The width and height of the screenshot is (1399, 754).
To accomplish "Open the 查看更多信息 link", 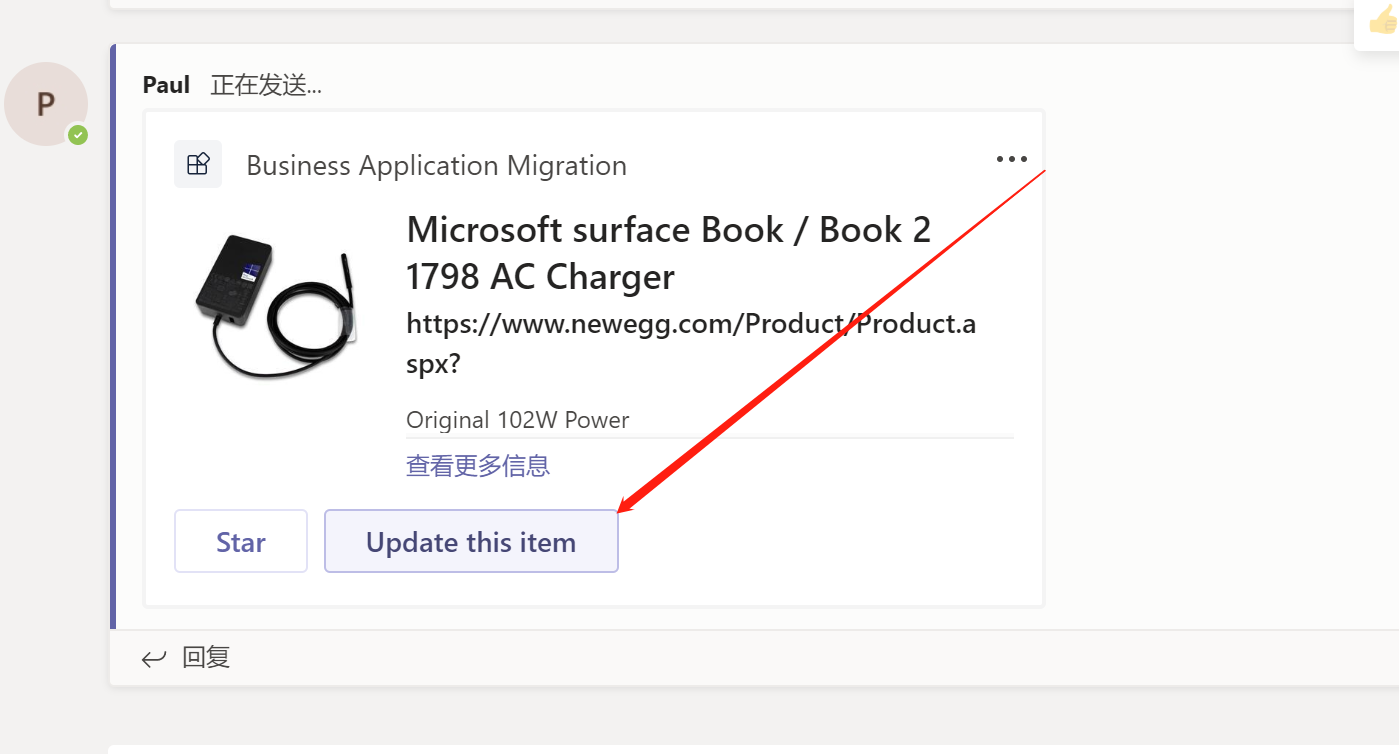I will click(x=478, y=465).
